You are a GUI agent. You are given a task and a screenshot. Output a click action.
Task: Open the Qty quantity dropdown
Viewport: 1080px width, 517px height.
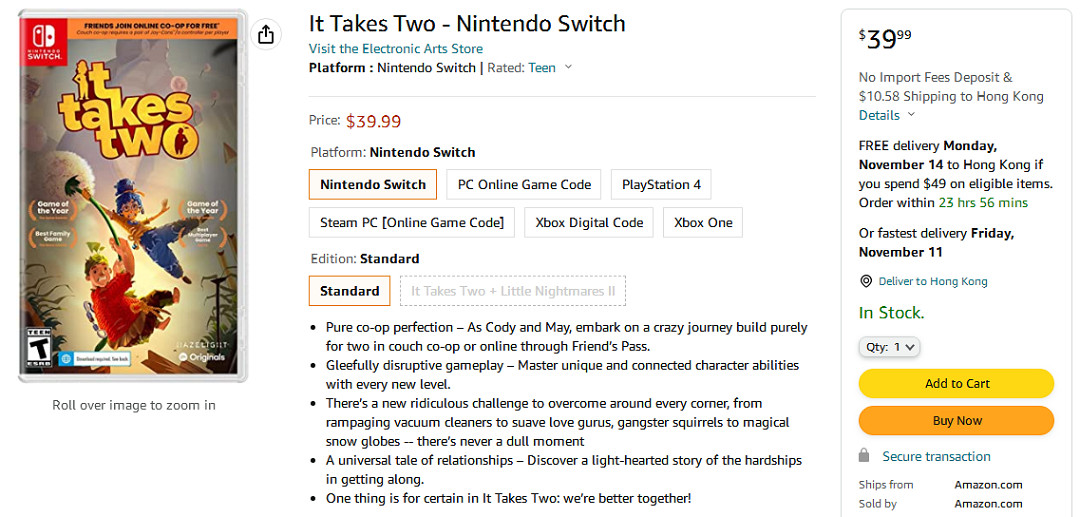tap(889, 347)
